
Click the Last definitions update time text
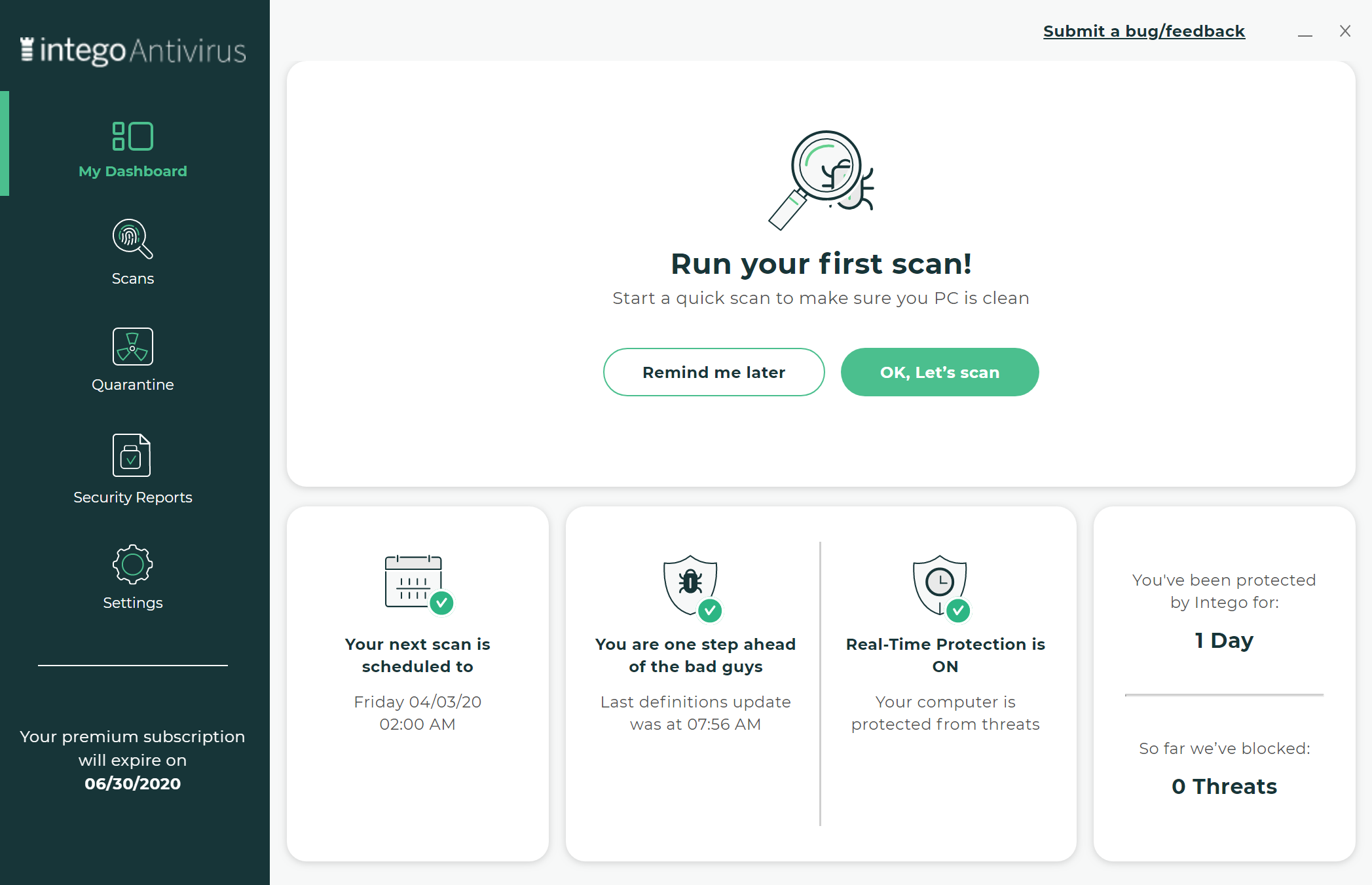(x=695, y=713)
